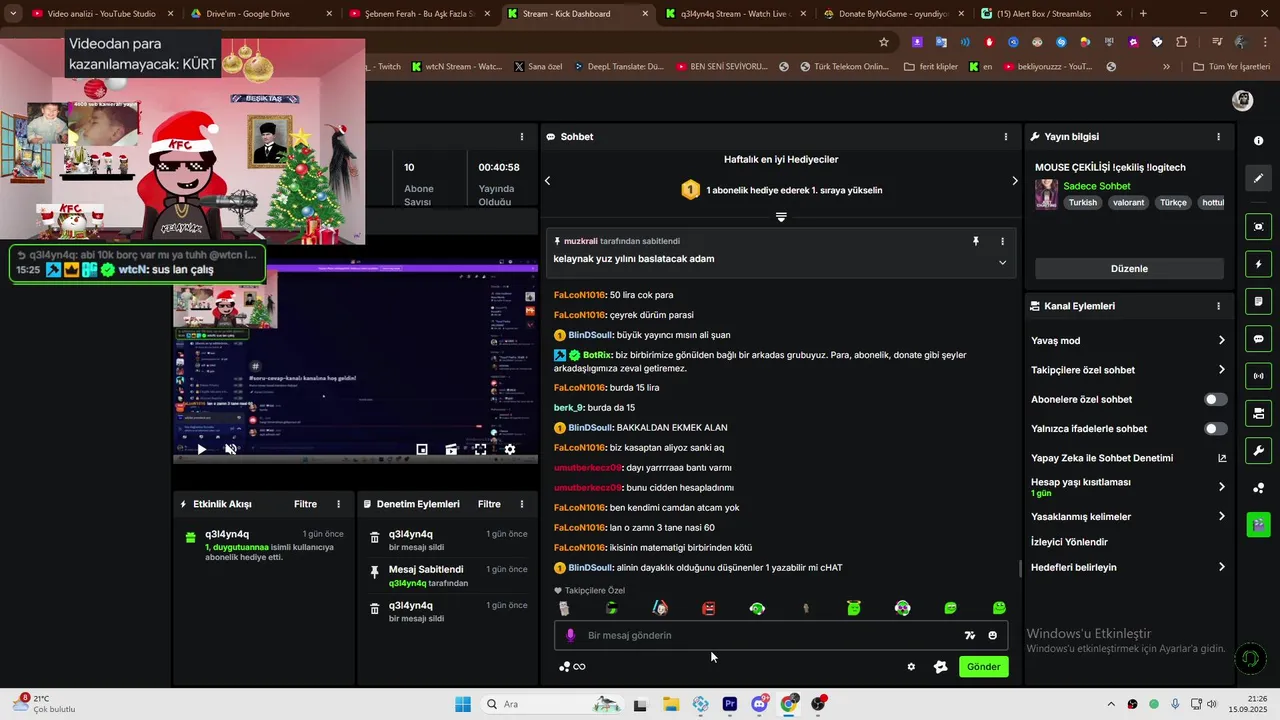Open Denetim Eylemleri three-dot menu
The width and height of the screenshot is (1280, 720).
click(x=521, y=504)
